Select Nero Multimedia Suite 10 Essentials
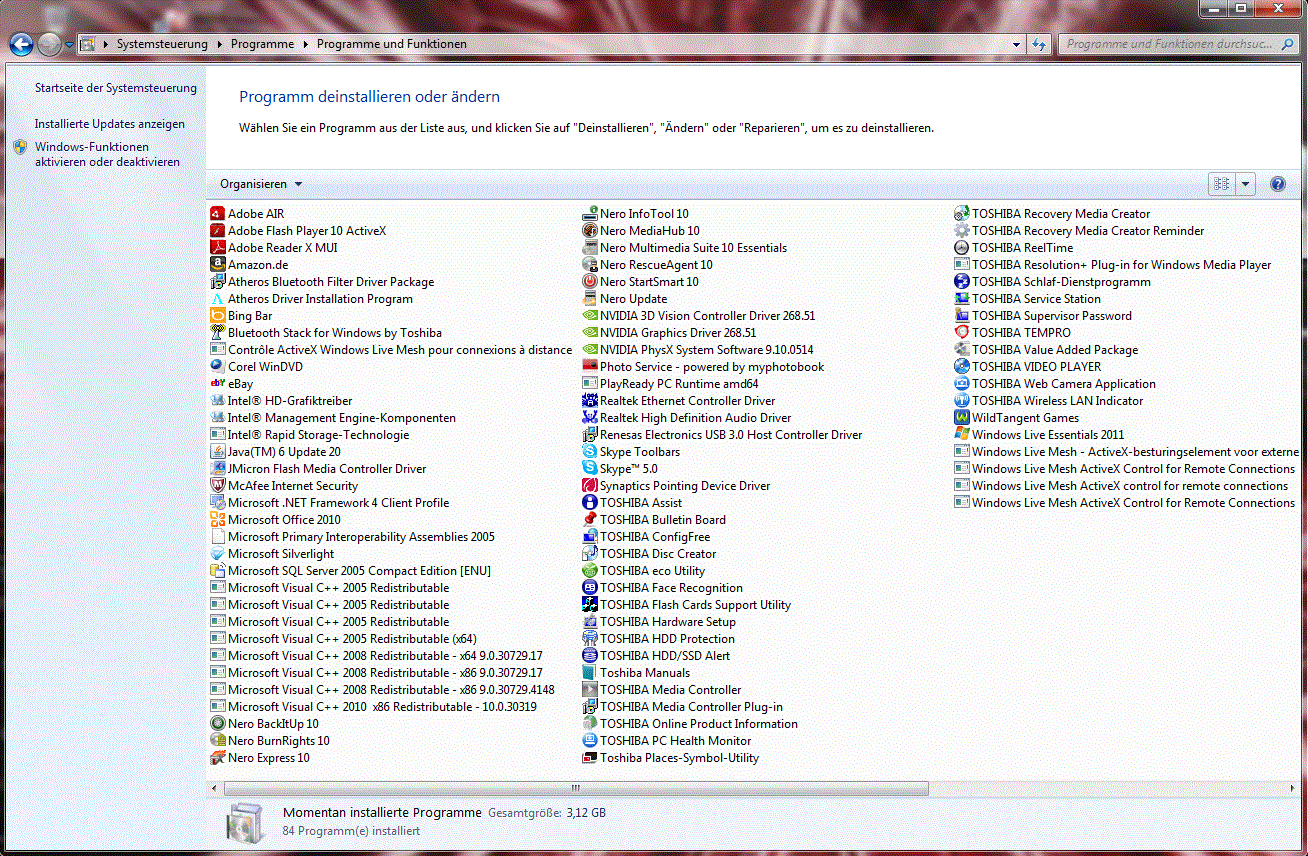This screenshot has height=856, width=1308. (x=686, y=248)
